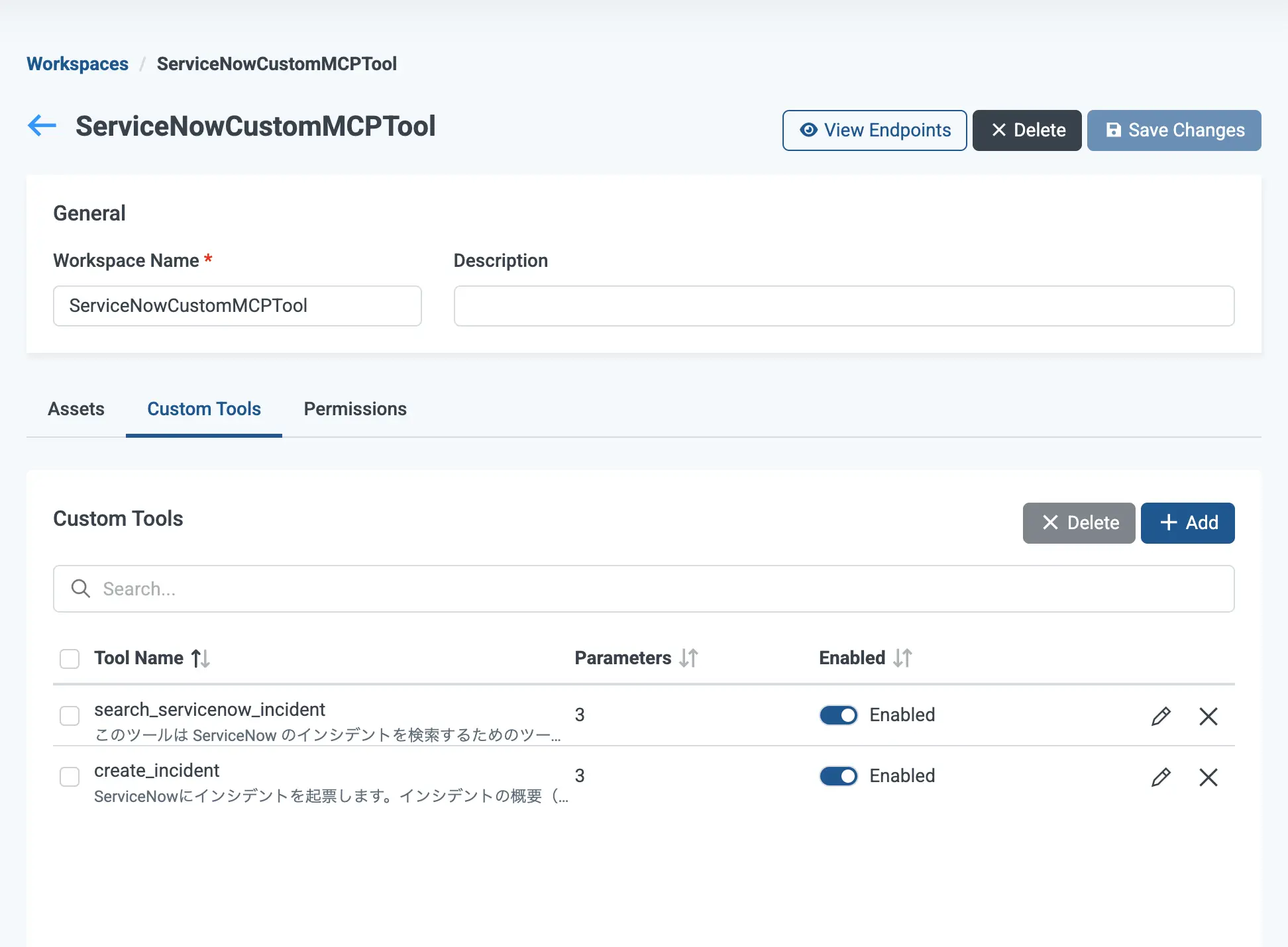Viewport: 1288px width, 947px height.
Task: Go to Workspaces breadcrumb link
Action: (78, 64)
